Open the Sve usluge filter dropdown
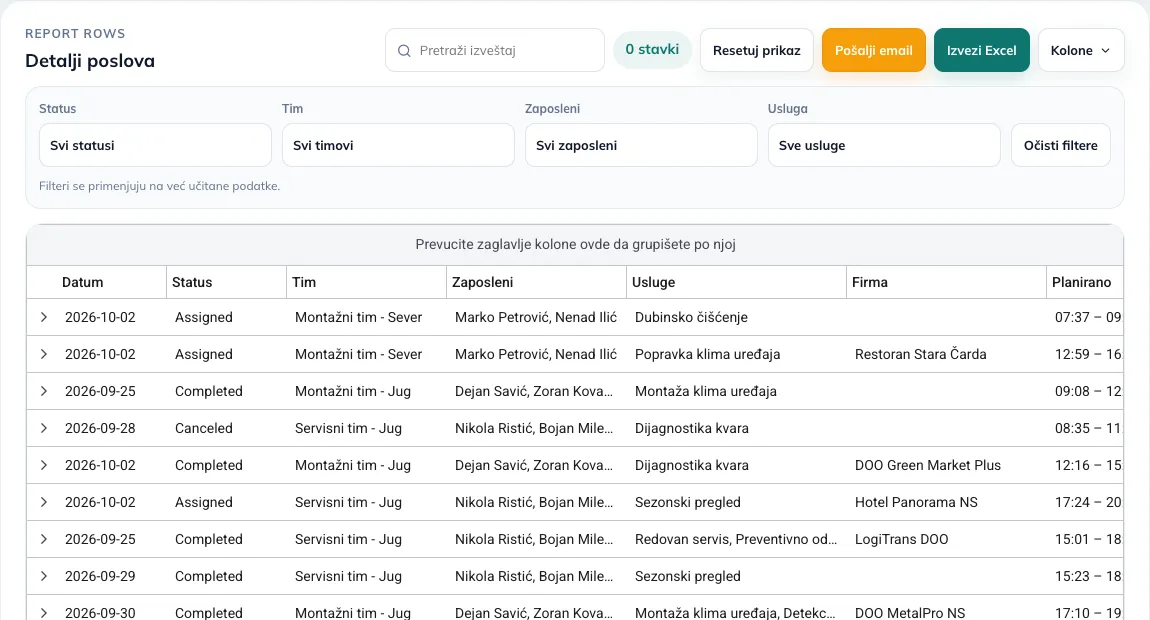Viewport: 1150px width, 620px height. pyautogui.click(x=884, y=145)
